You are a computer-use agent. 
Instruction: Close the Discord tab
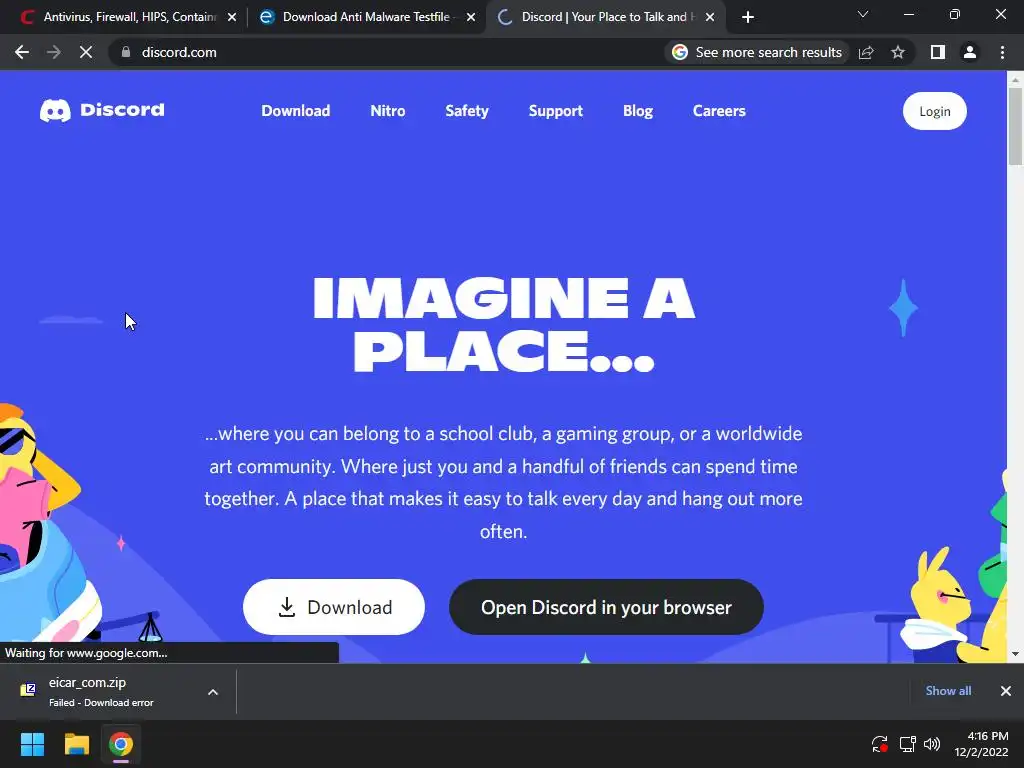(x=710, y=17)
